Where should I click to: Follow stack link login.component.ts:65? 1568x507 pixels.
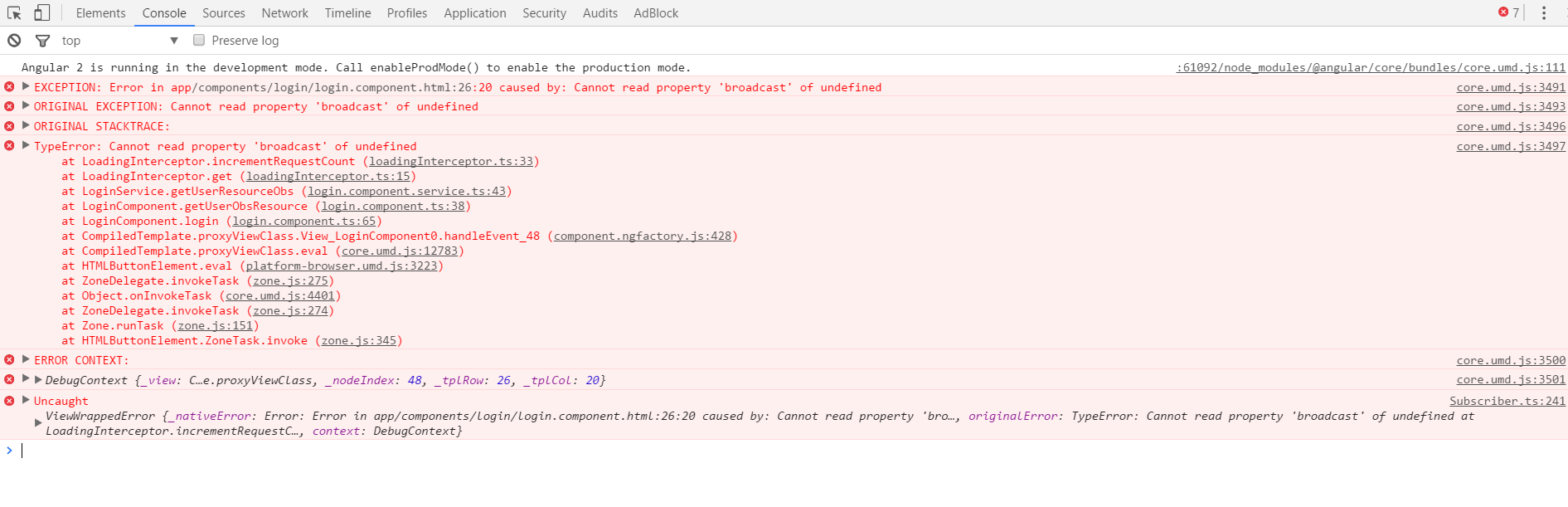304,221
